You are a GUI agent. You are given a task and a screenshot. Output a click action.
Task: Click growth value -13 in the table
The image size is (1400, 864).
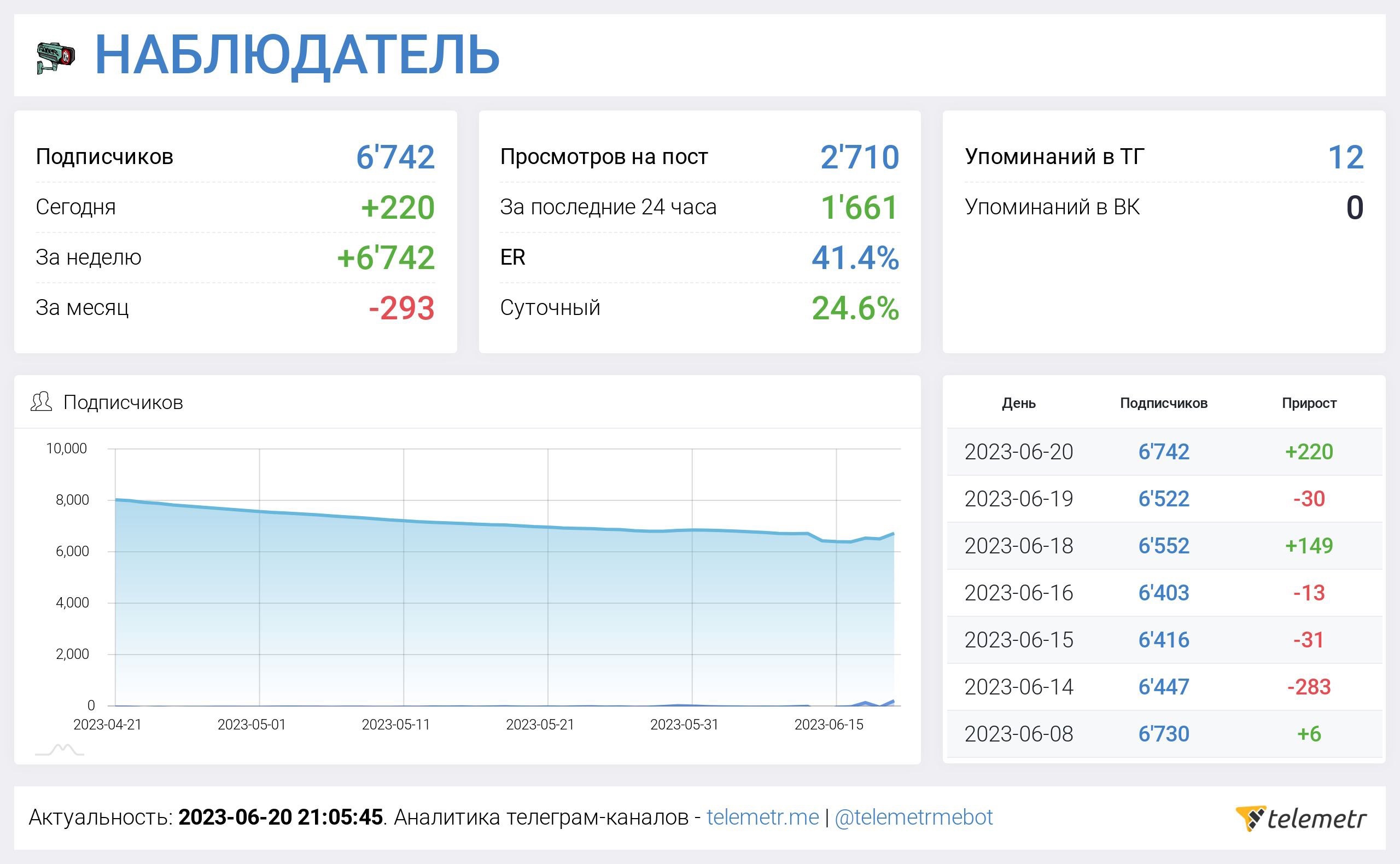1309,593
